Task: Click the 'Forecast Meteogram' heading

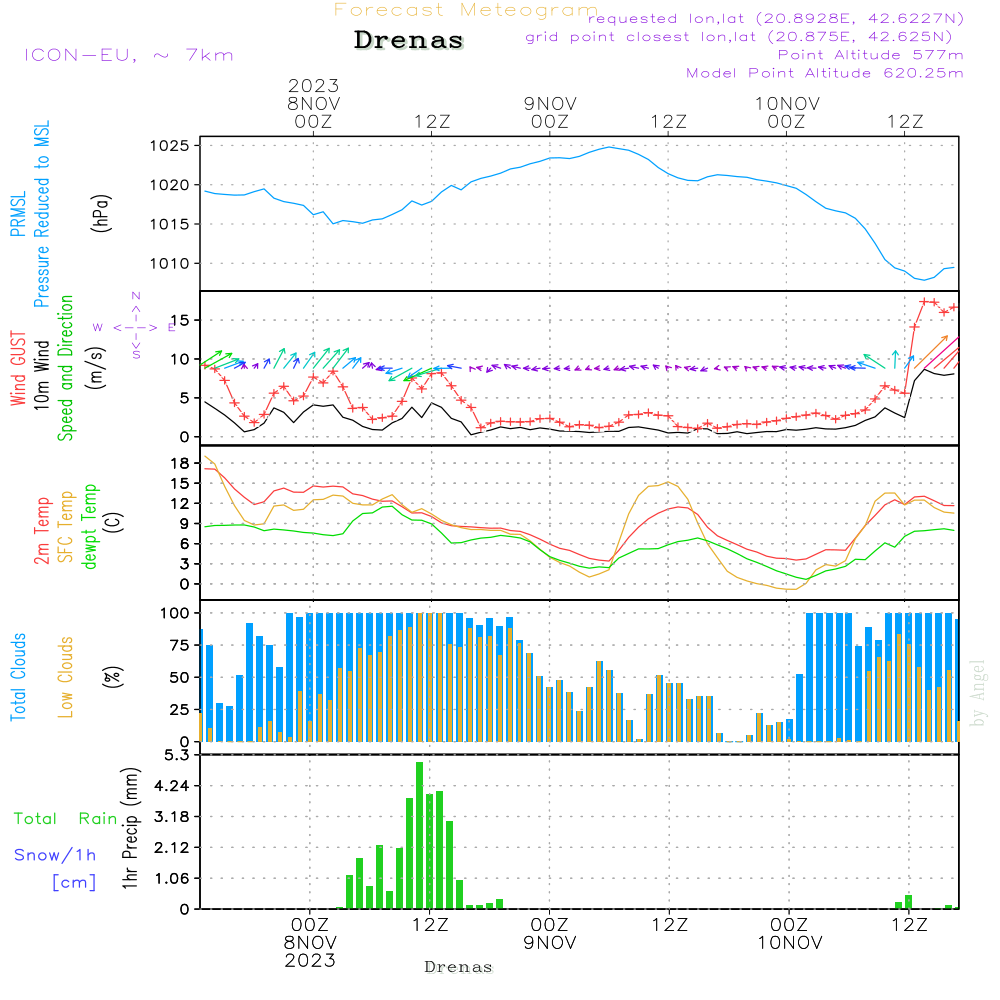Action: click(x=466, y=10)
